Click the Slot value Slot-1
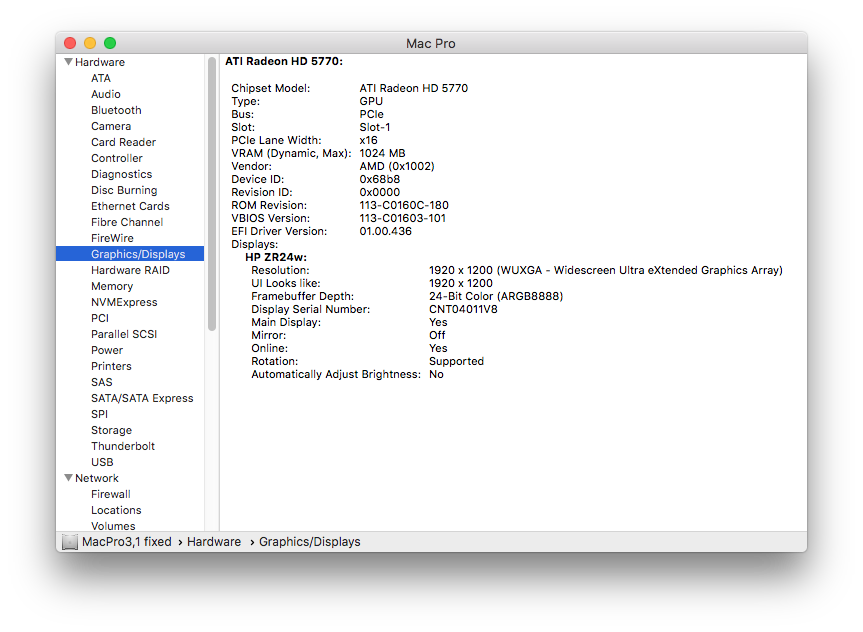Image resolution: width=863 pixels, height=632 pixels. point(375,127)
